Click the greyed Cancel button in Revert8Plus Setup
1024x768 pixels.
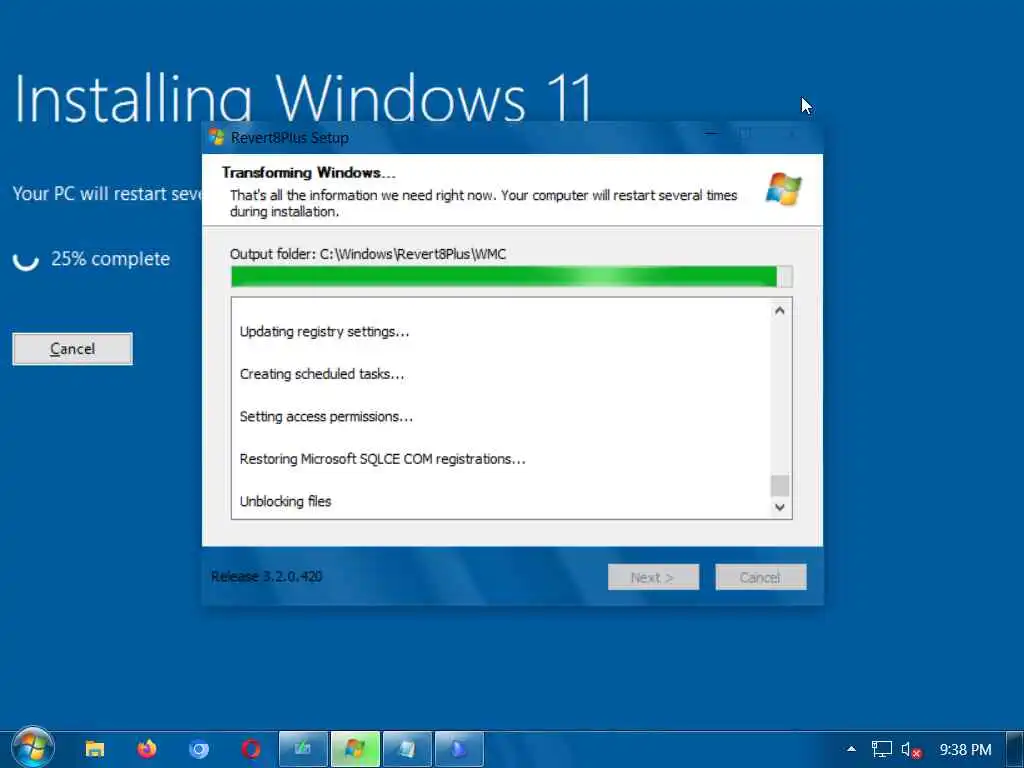click(x=761, y=577)
